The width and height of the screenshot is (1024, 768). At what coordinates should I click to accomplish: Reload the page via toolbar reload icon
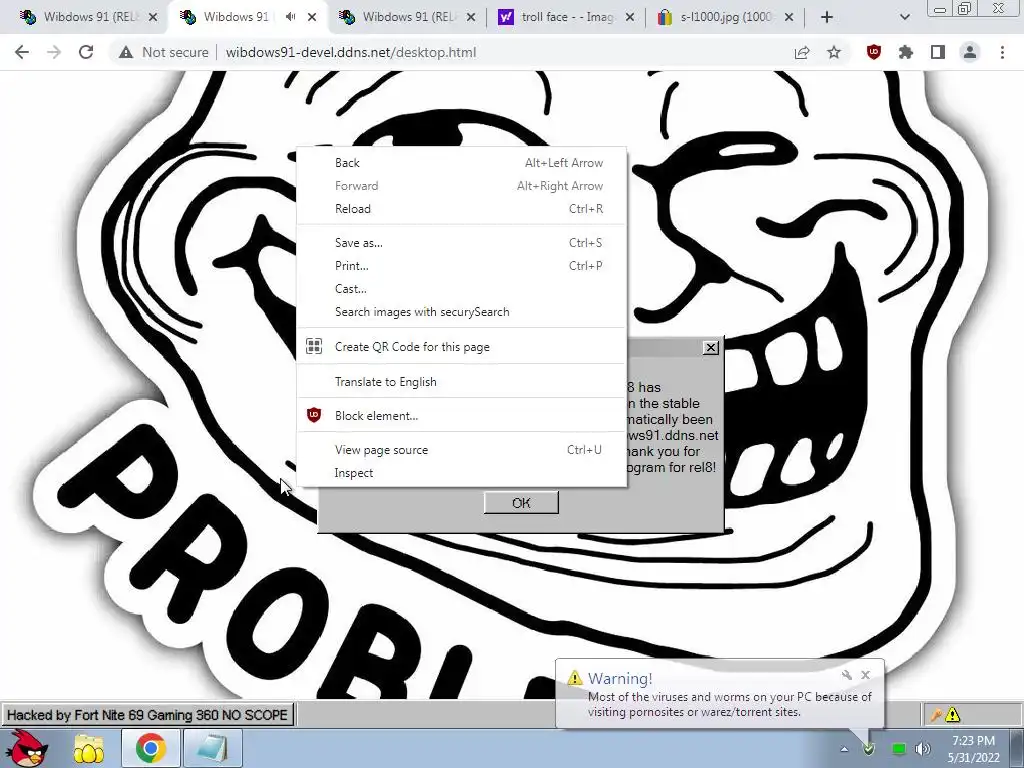[x=86, y=52]
